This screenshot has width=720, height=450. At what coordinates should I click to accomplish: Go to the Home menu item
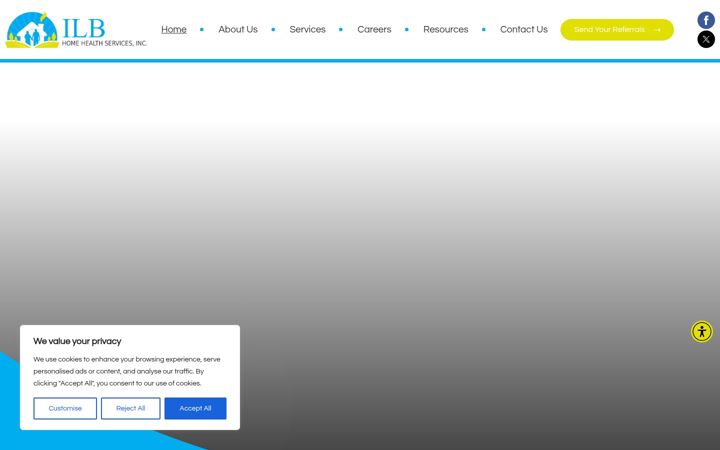coord(174,29)
